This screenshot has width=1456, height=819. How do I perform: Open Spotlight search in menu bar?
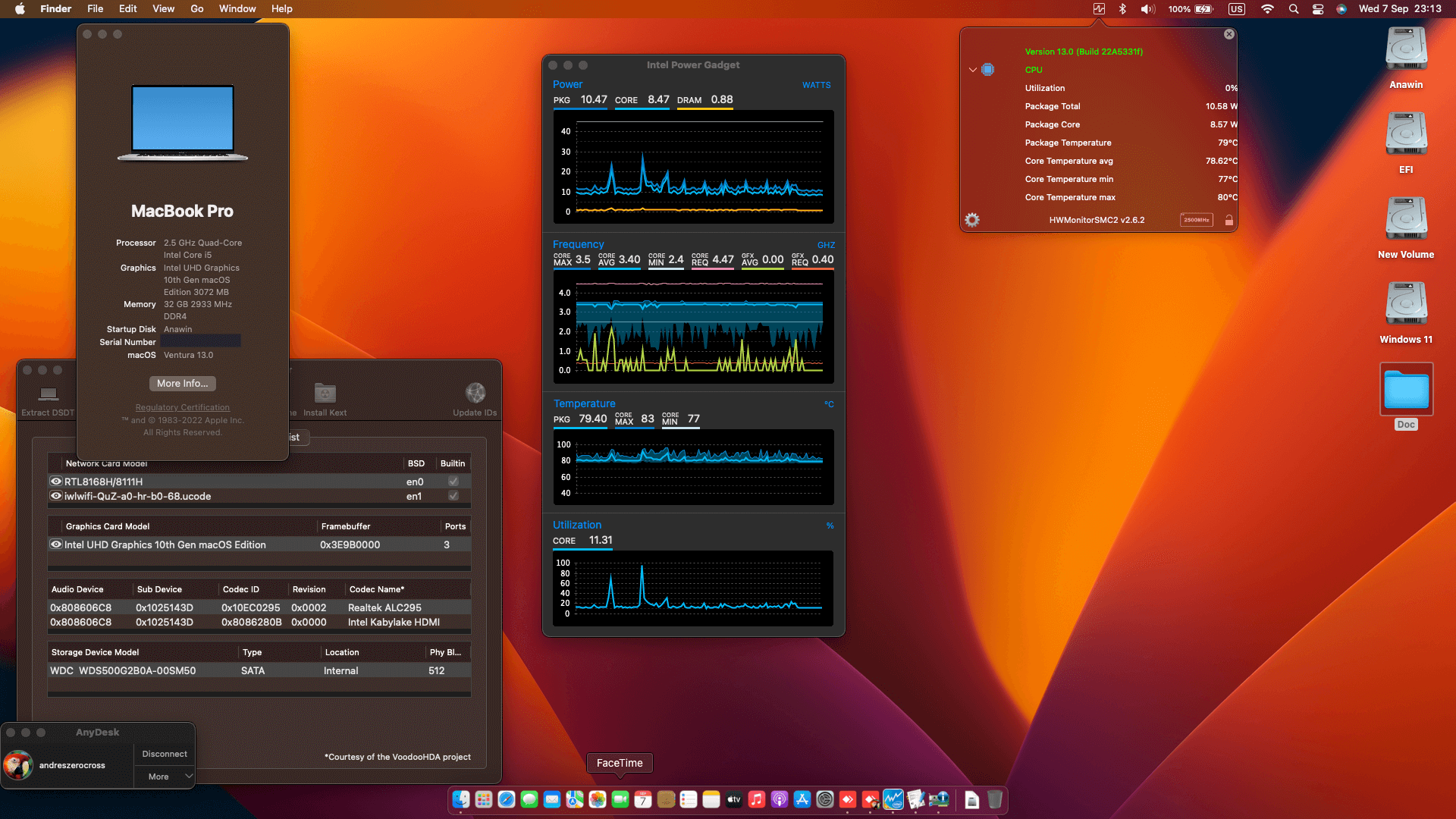[1294, 9]
